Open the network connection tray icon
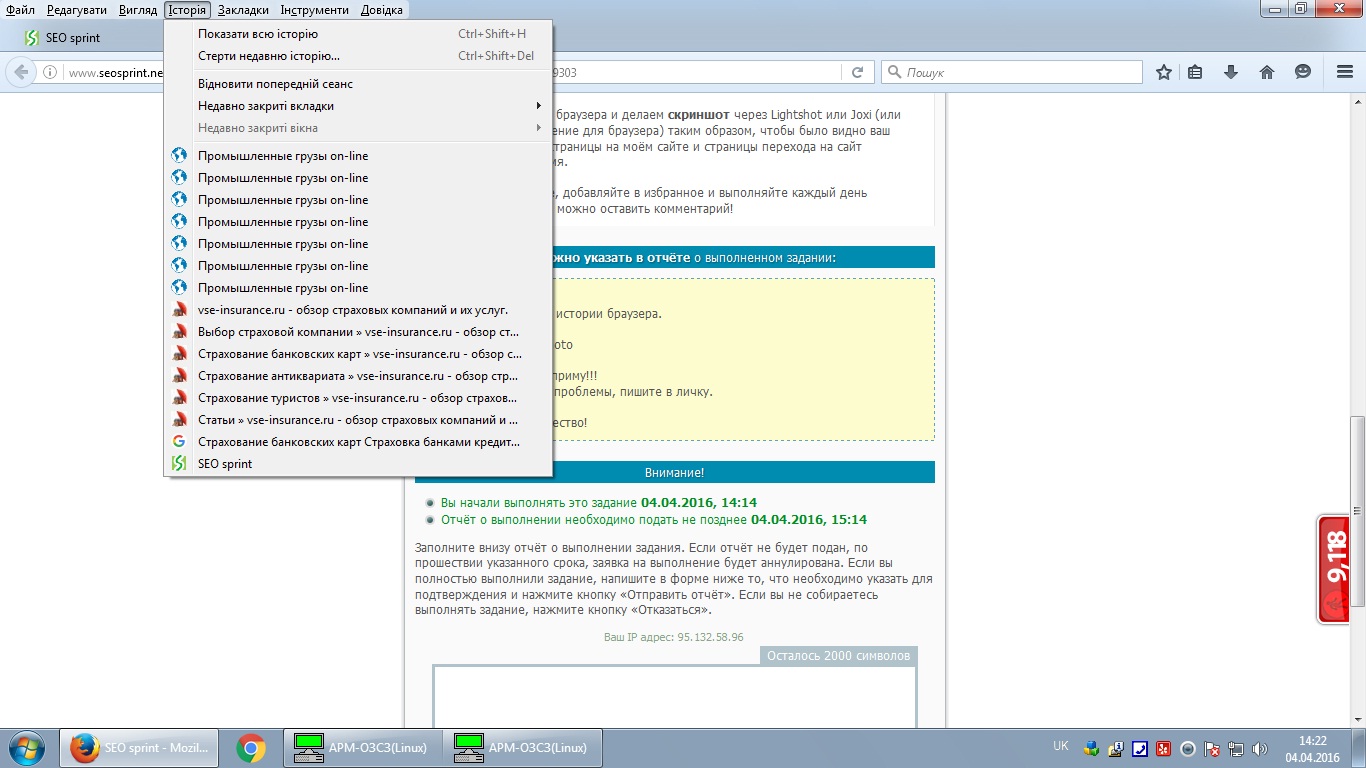 click(x=1236, y=748)
